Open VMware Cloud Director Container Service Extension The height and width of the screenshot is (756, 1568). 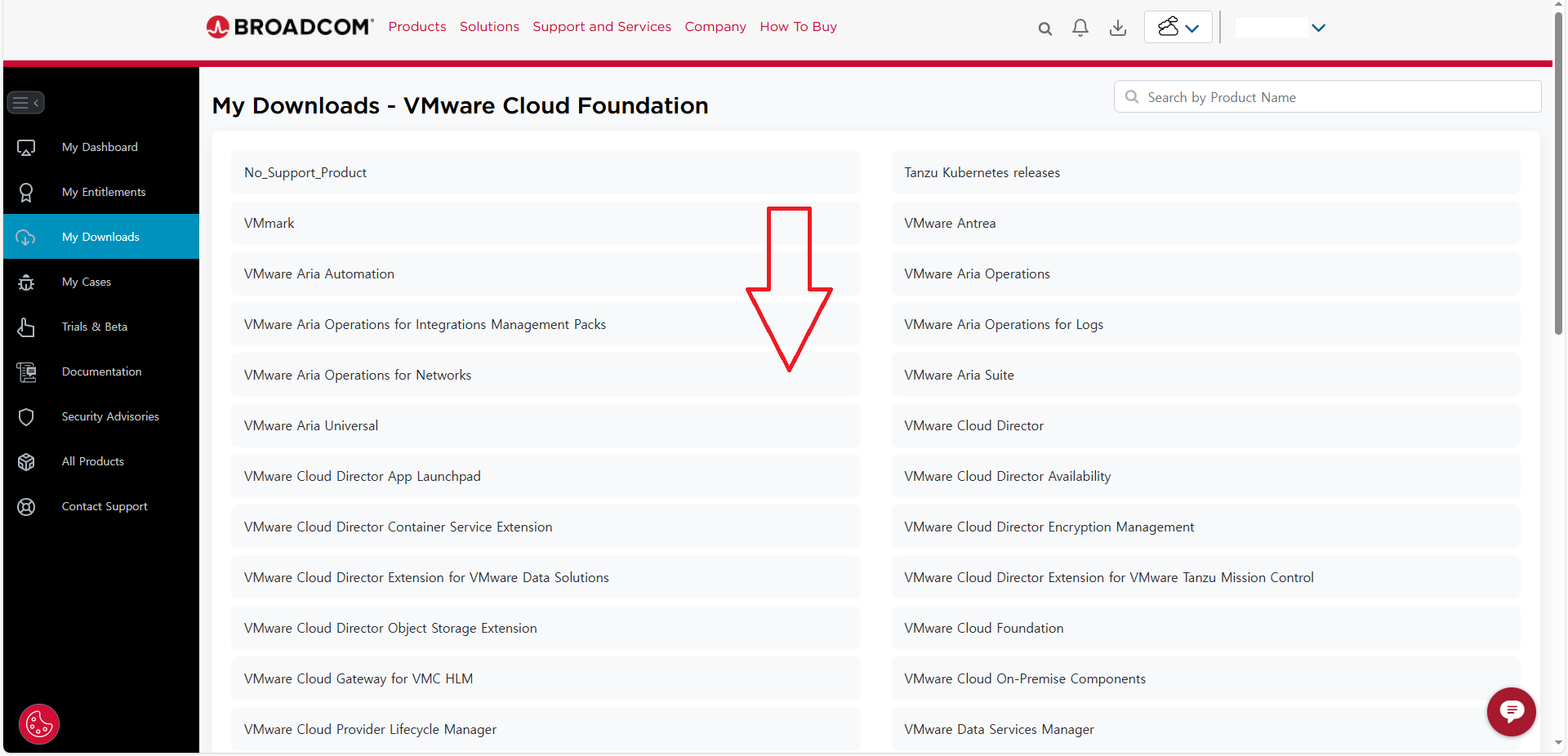(546, 527)
